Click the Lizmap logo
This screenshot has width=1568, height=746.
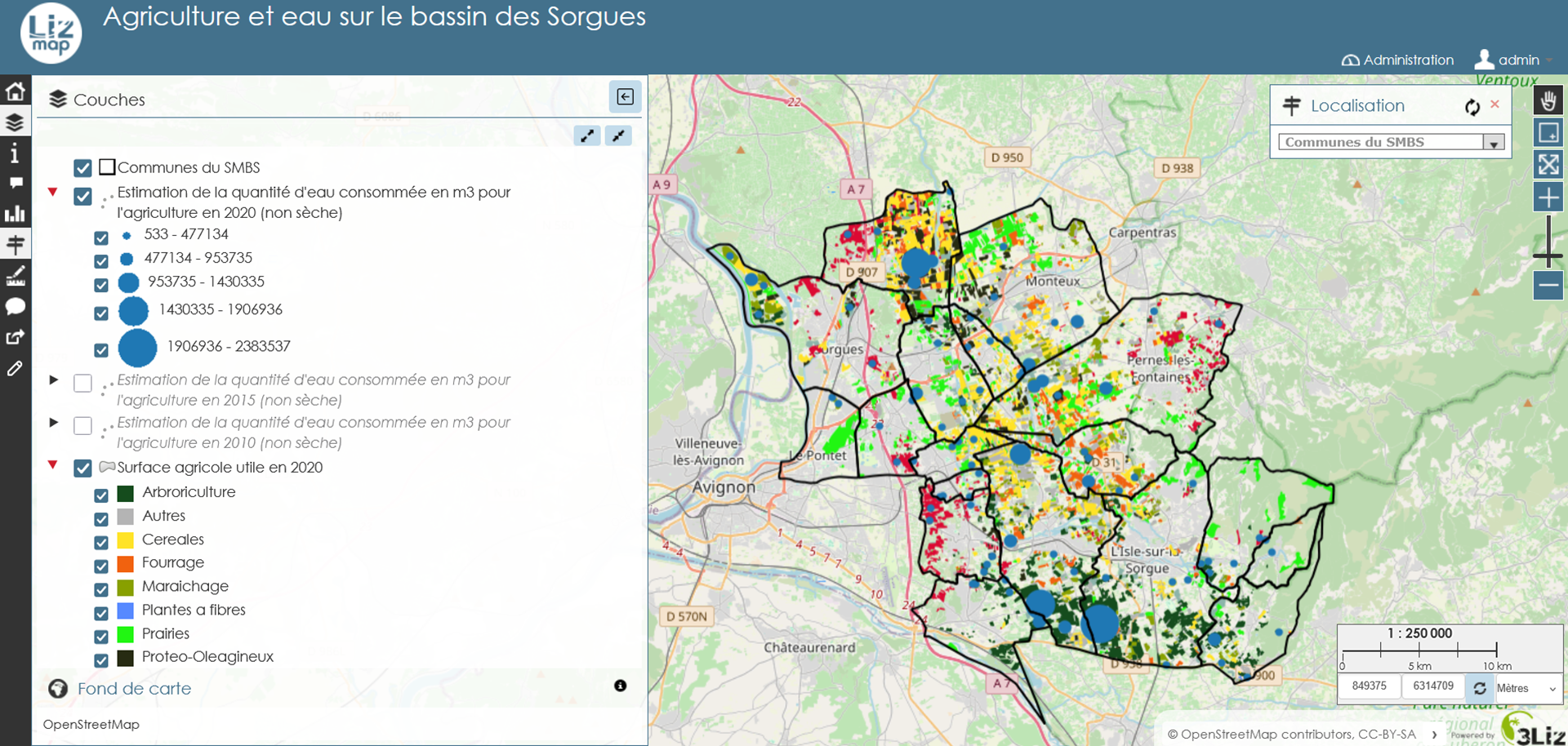(x=51, y=33)
